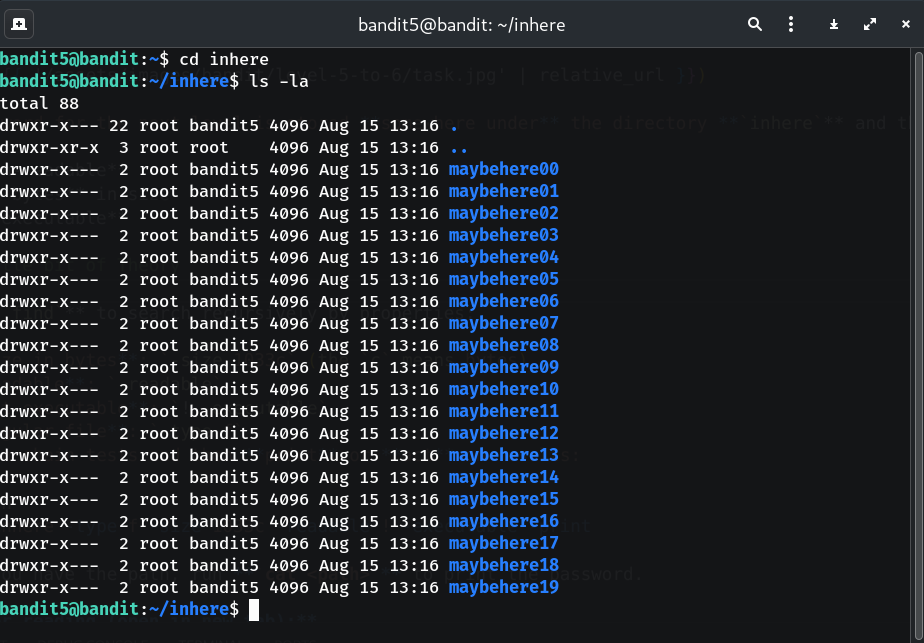Open the terminal search tool

click(x=755, y=24)
